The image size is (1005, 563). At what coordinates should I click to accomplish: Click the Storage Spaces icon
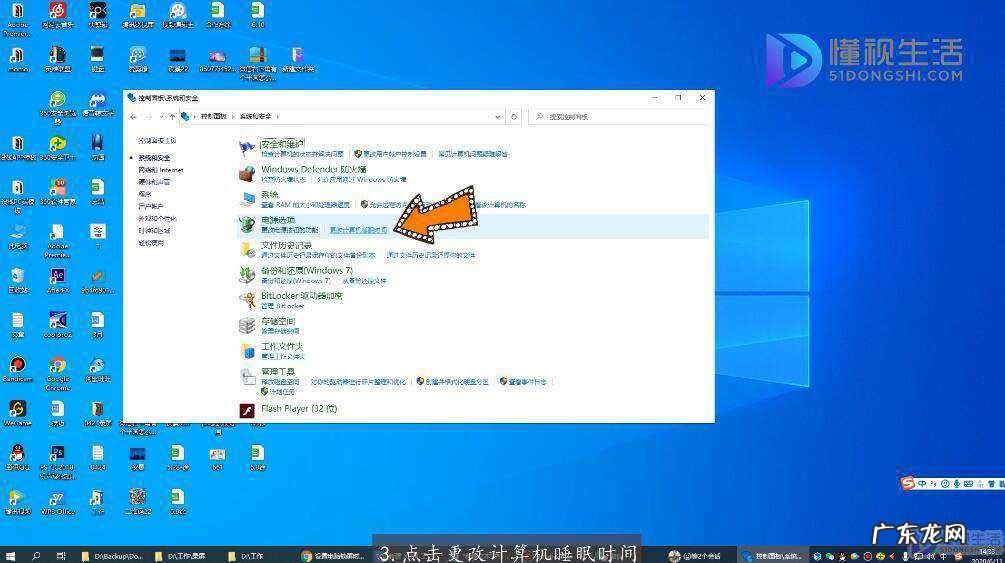(247, 325)
